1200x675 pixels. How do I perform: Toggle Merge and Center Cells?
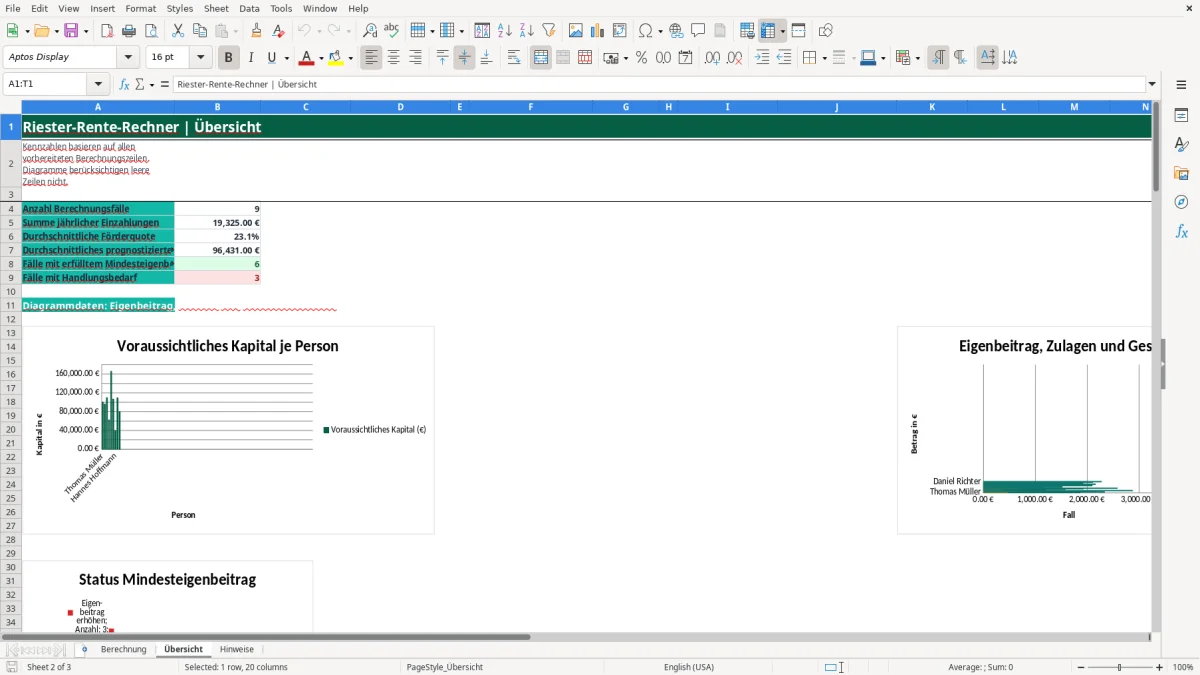click(x=541, y=58)
